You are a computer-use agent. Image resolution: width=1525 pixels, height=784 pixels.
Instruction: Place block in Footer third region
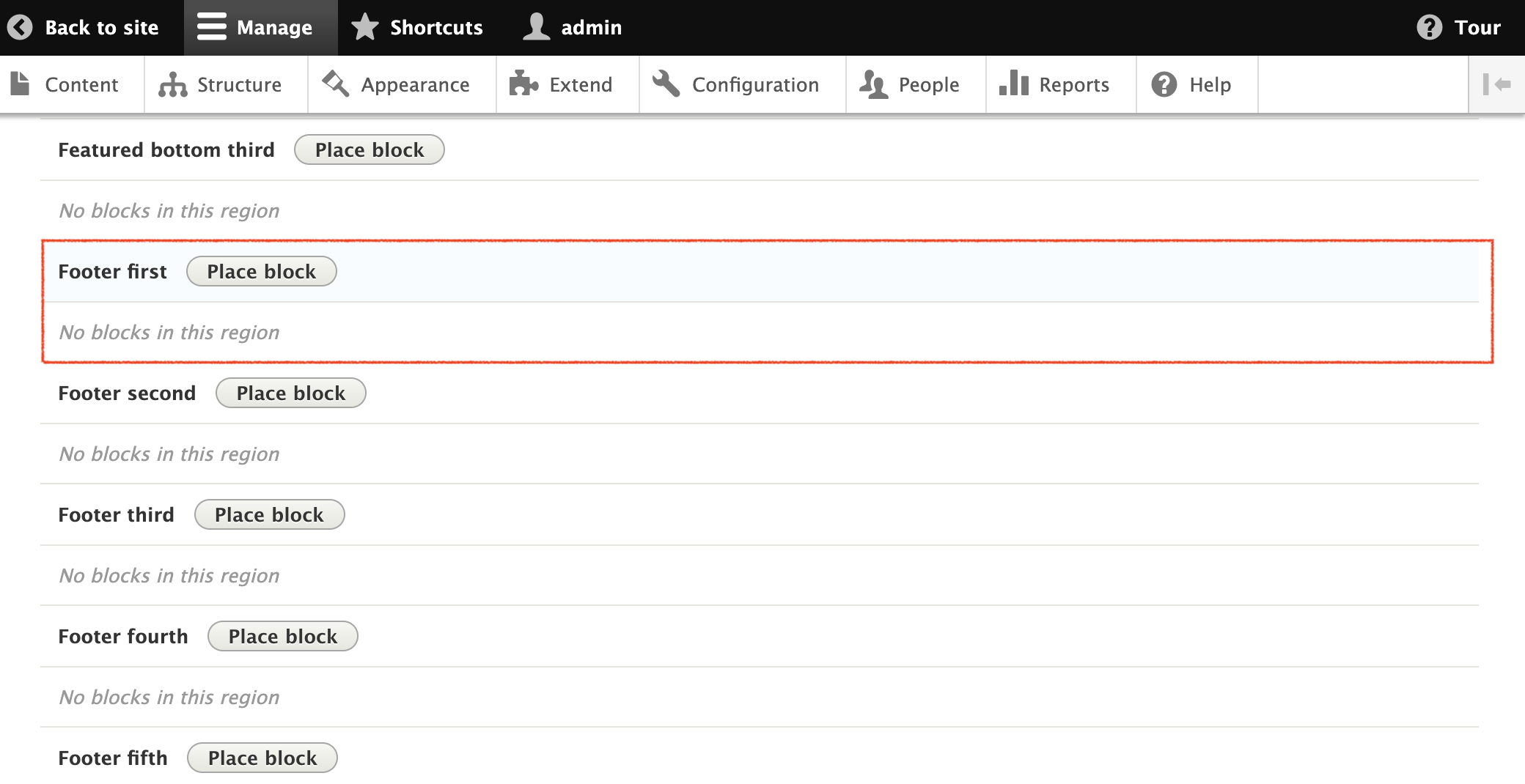tap(269, 515)
